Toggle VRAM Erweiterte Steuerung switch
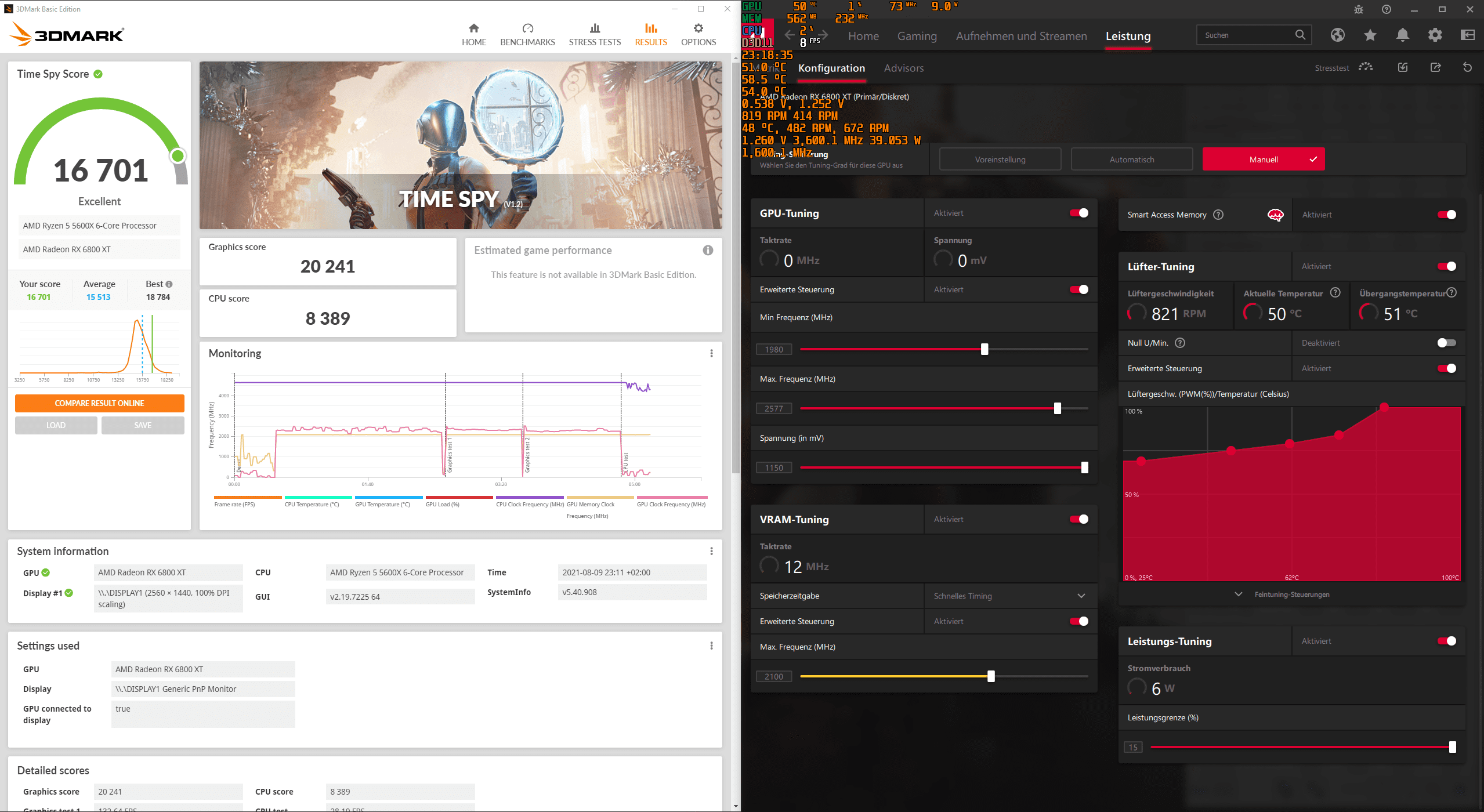The width and height of the screenshot is (1484, 812). [1079, 621]
